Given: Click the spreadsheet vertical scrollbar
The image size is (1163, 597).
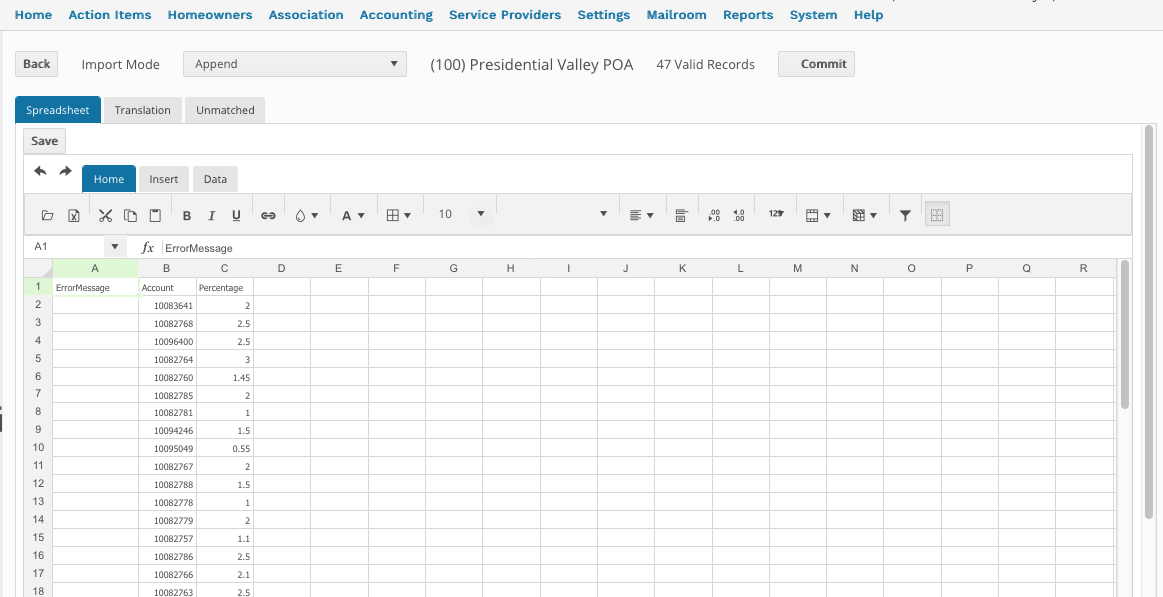Looking at the screenshot, I should (x=1124, y=334).
